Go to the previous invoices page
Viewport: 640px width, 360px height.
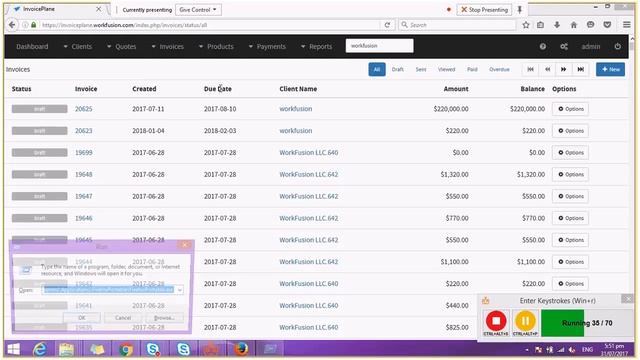[547, 69]
